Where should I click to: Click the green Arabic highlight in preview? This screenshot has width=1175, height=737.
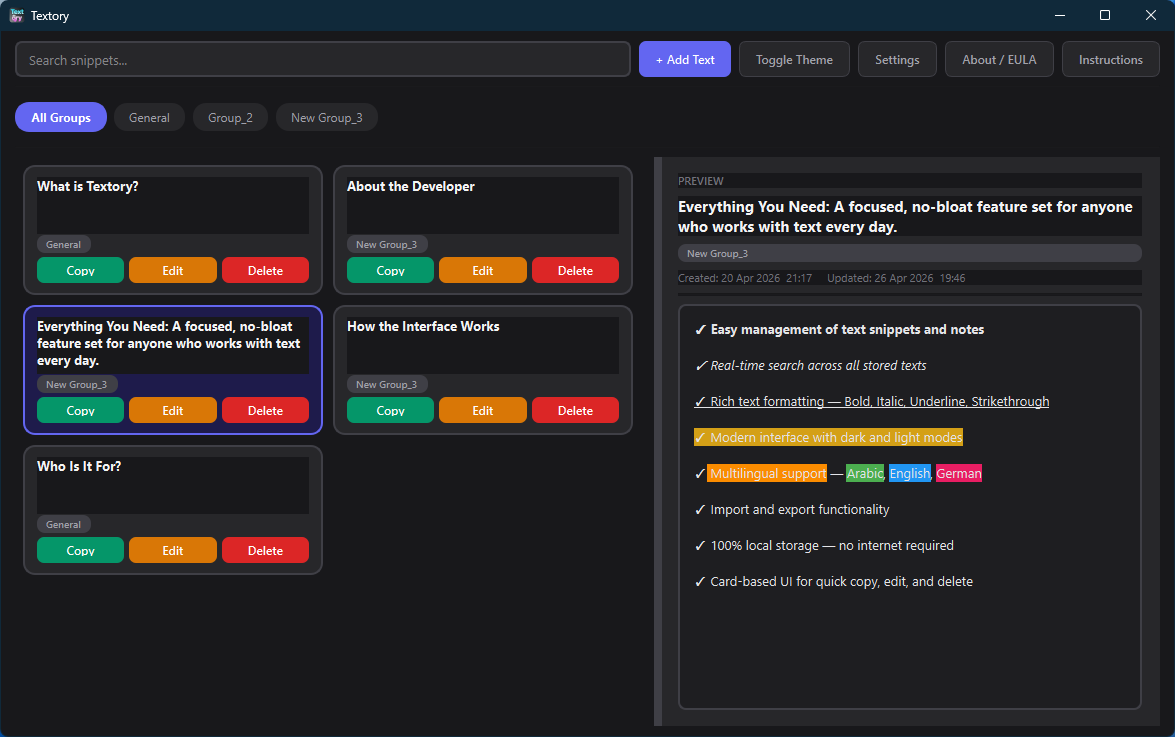pos(864,472)
